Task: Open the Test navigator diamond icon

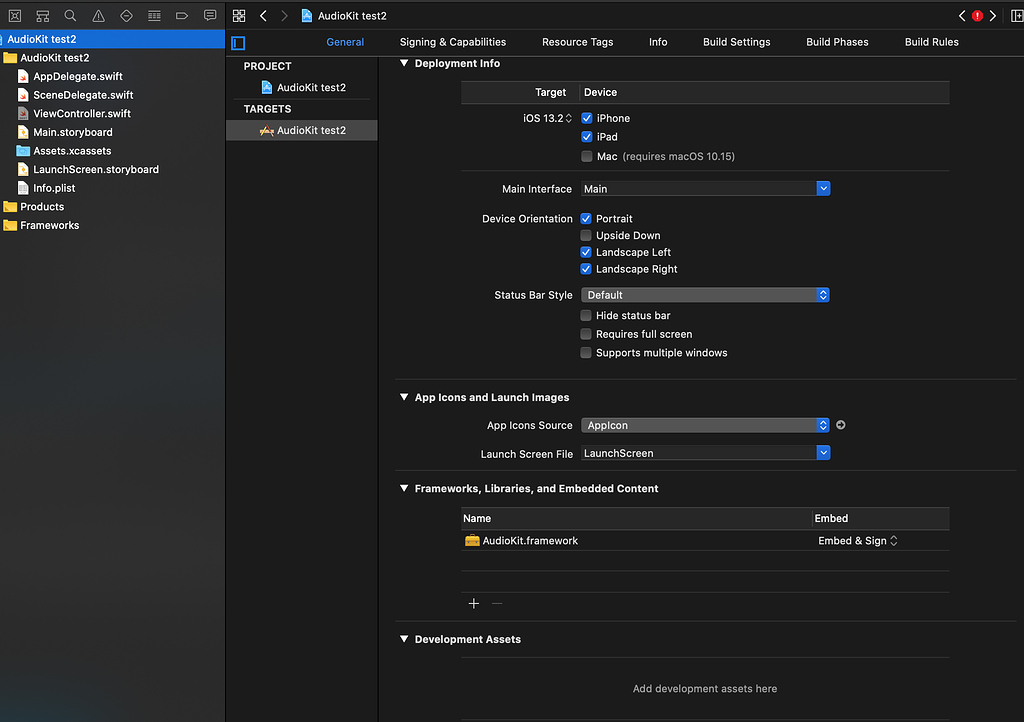Action: [x=127, y=15]
